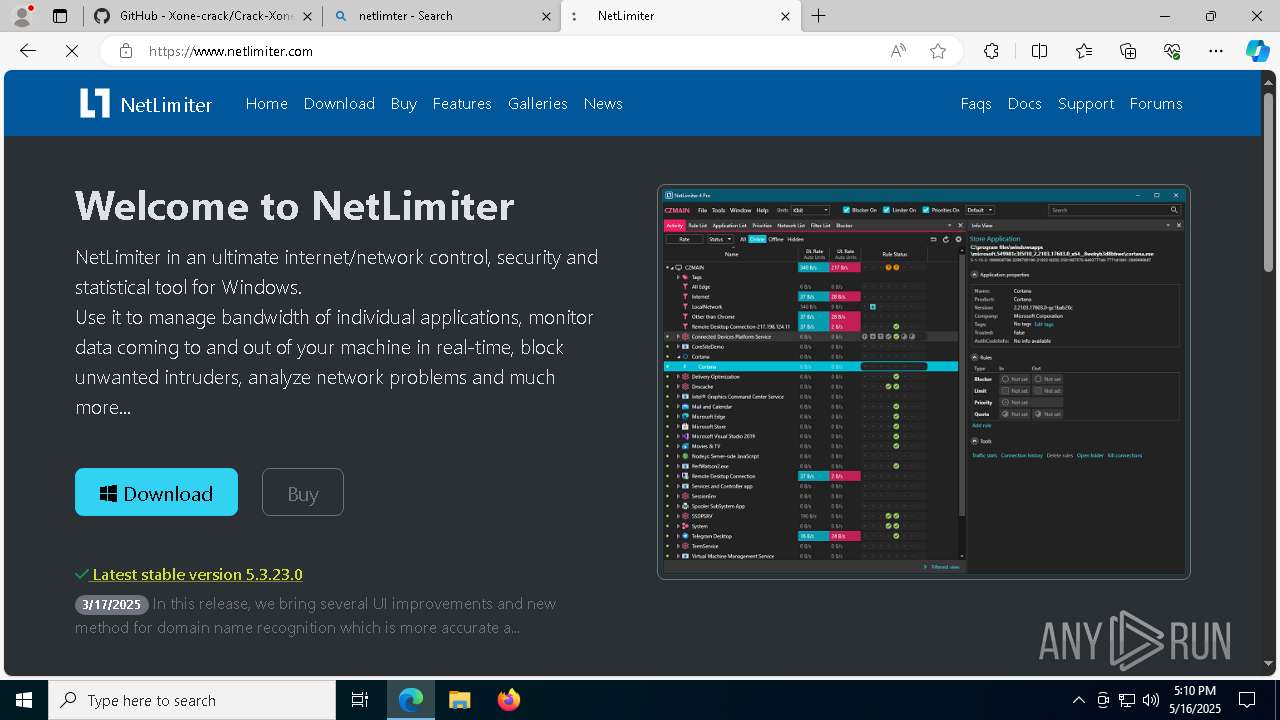
Task: Enlarge the NetLimiter app screenshot
Action: point(924,382)
